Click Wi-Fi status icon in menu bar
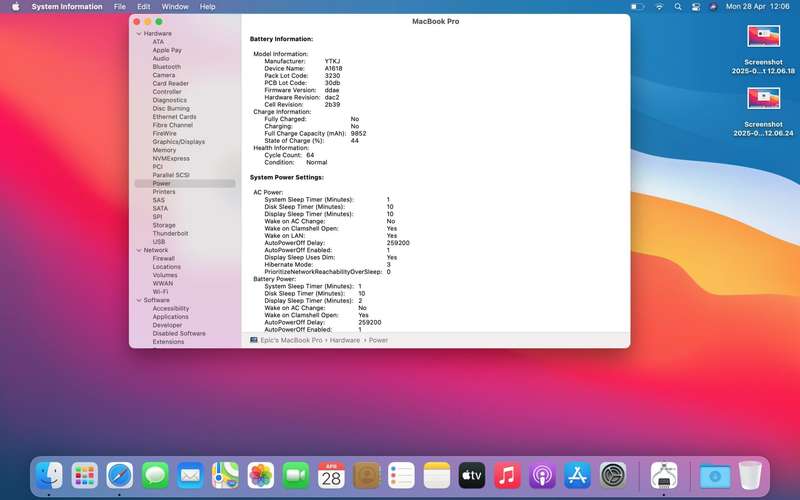The image size is (800, 500). 659,7
